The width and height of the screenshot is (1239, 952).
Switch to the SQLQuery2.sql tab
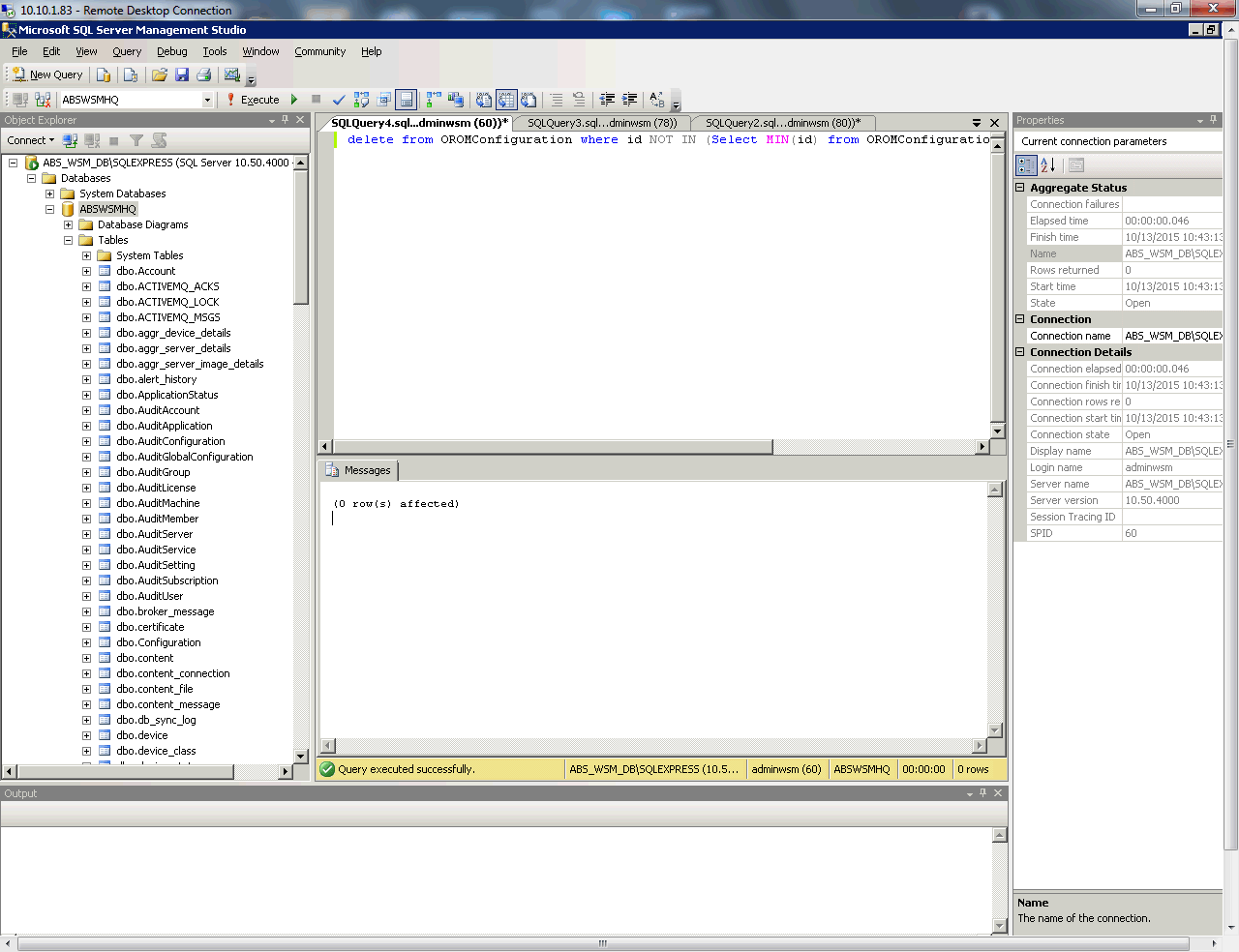tap(782, 123)
